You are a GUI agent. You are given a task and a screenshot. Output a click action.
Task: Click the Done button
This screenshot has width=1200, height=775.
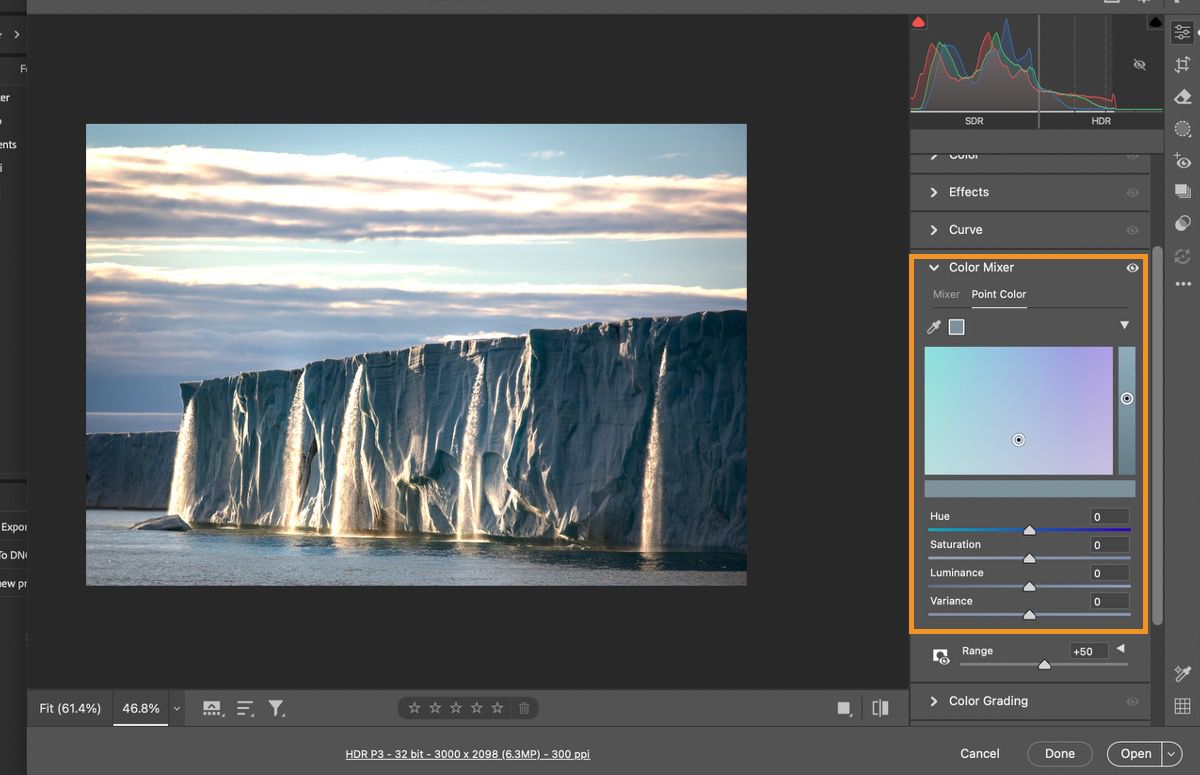click(x=1059, y=754)
